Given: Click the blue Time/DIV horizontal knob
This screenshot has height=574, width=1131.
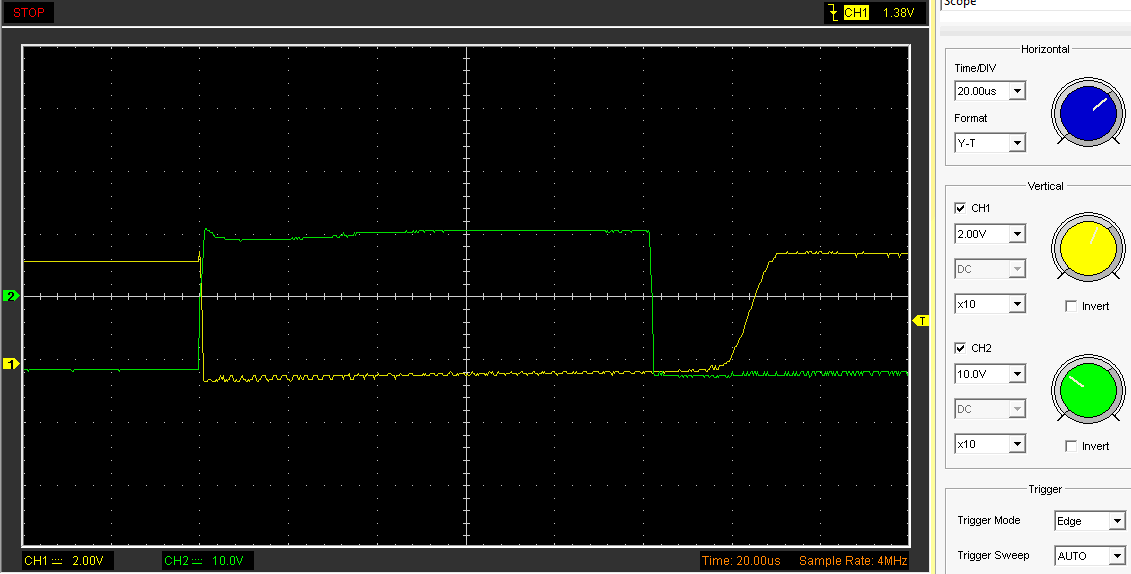Looking at the screenshot, I should (x=1088, y=113).
